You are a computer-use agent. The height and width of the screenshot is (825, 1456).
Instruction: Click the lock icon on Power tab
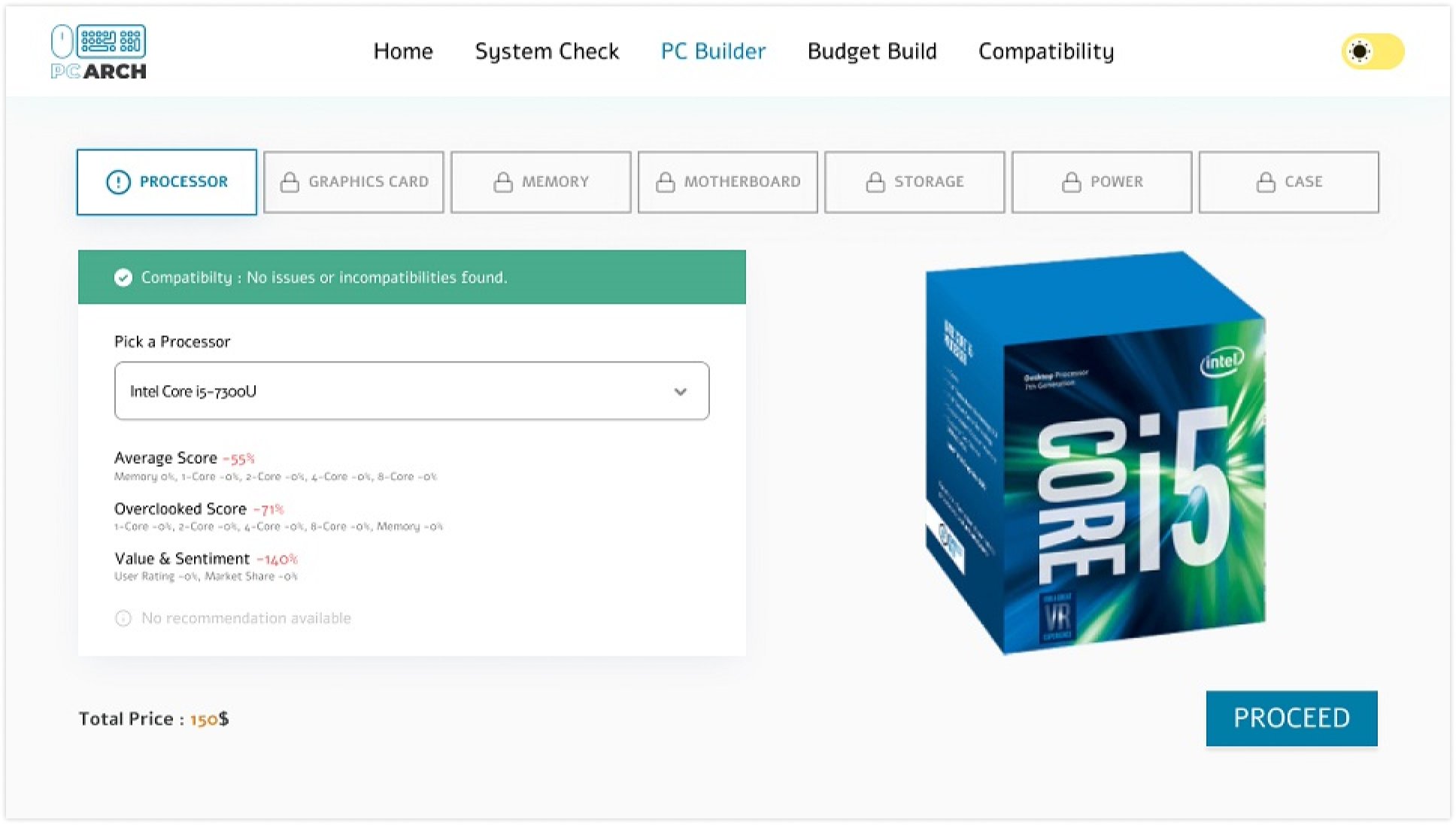(x=1071, y=182)
